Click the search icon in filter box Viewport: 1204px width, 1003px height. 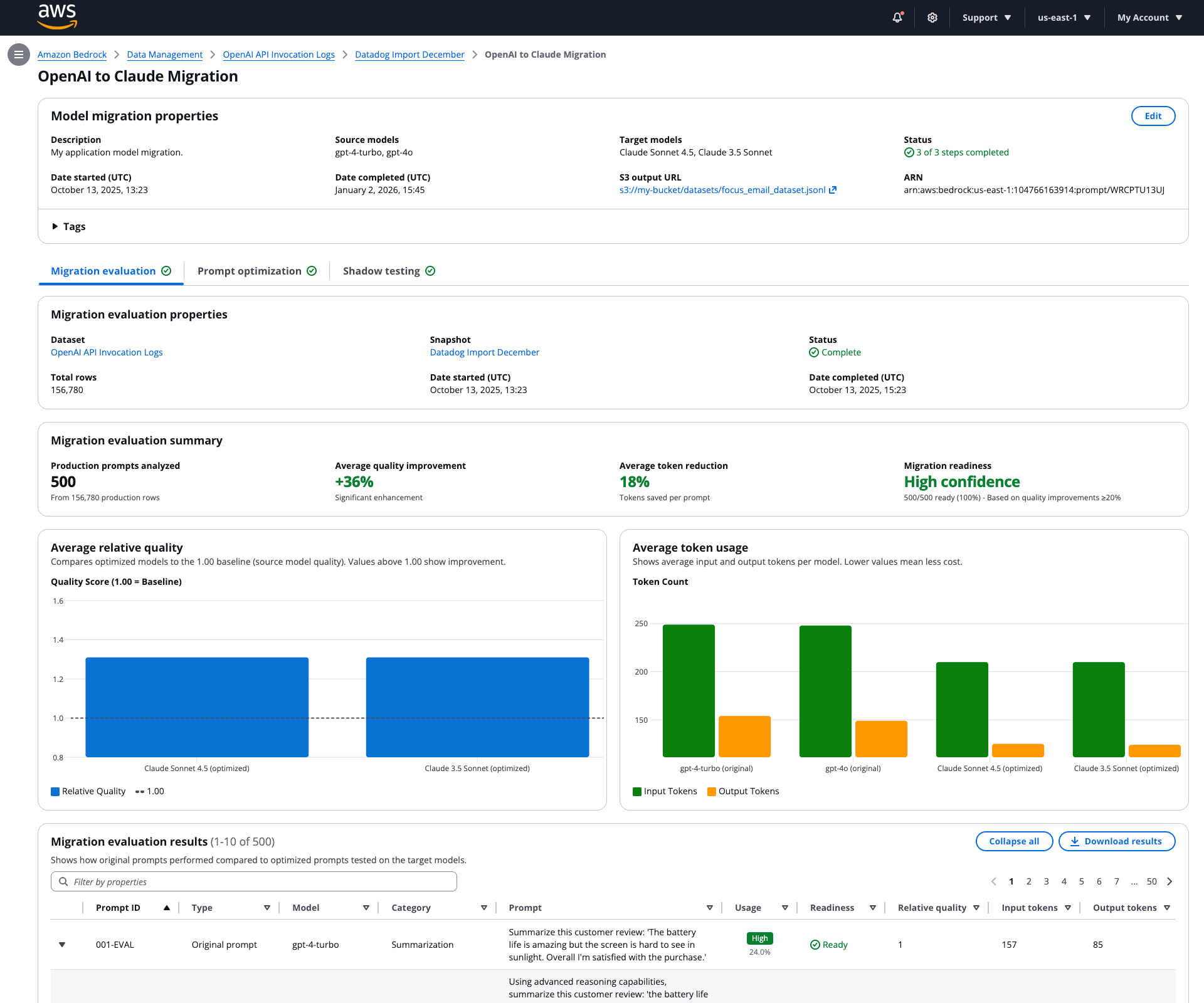coord(63,881)
